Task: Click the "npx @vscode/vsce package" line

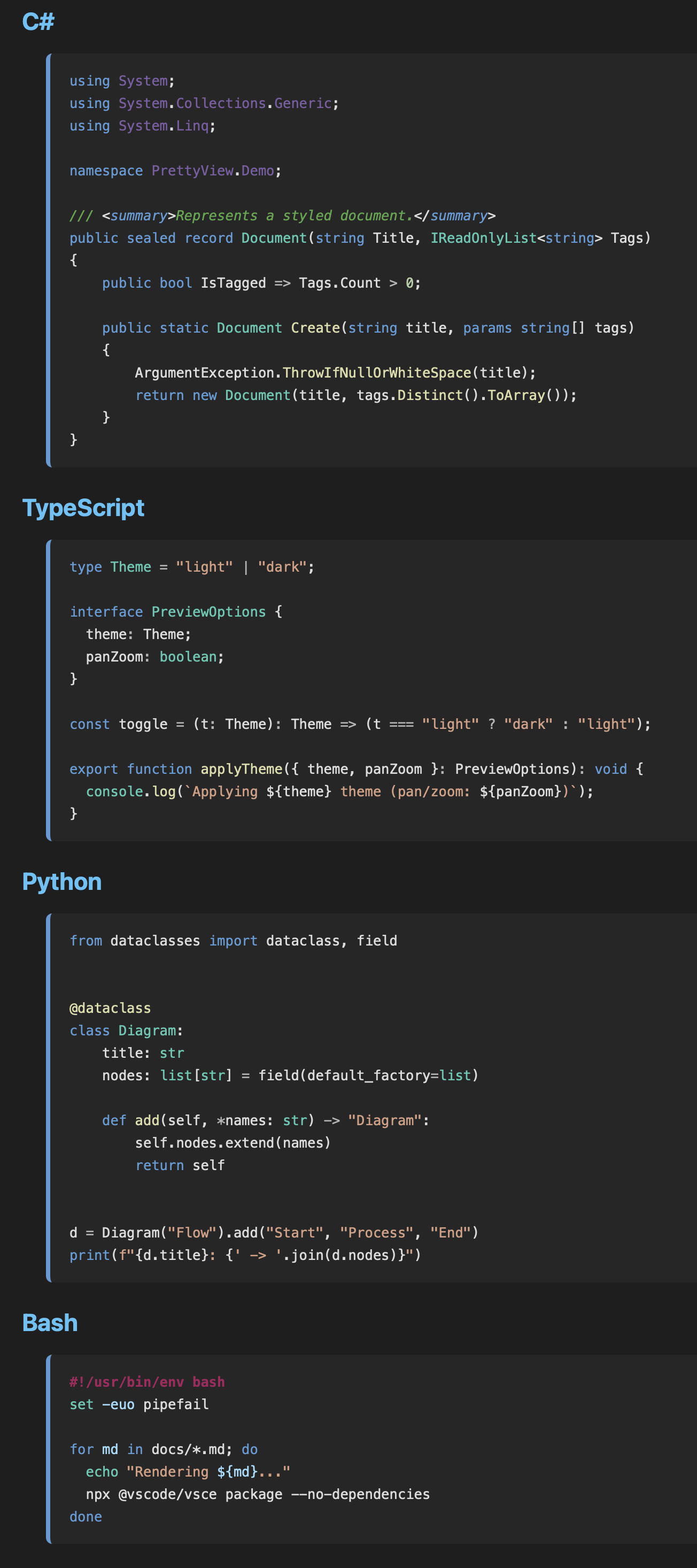Action: click(258, 1495)
